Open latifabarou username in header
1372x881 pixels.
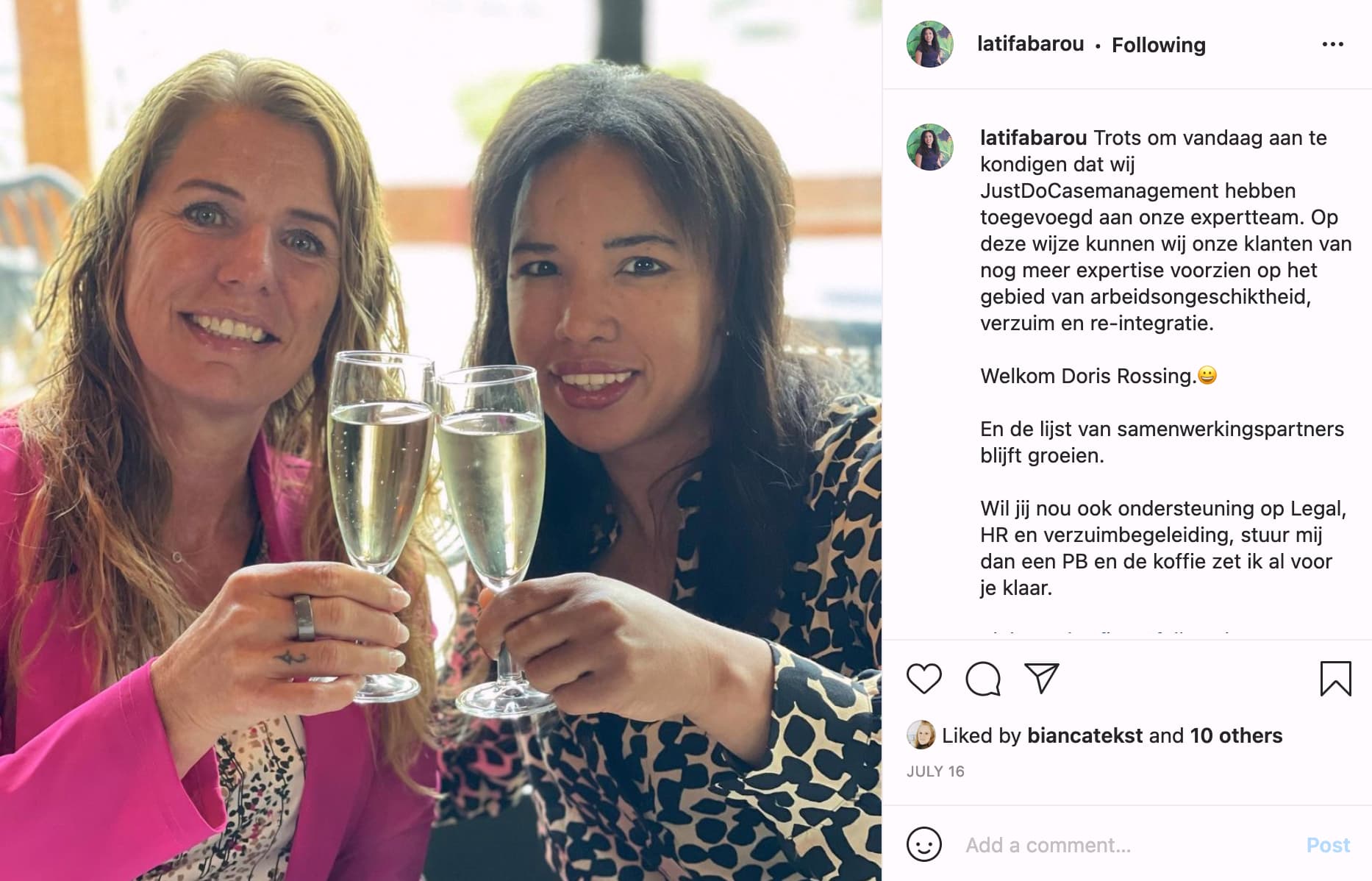click(1030, 44)
